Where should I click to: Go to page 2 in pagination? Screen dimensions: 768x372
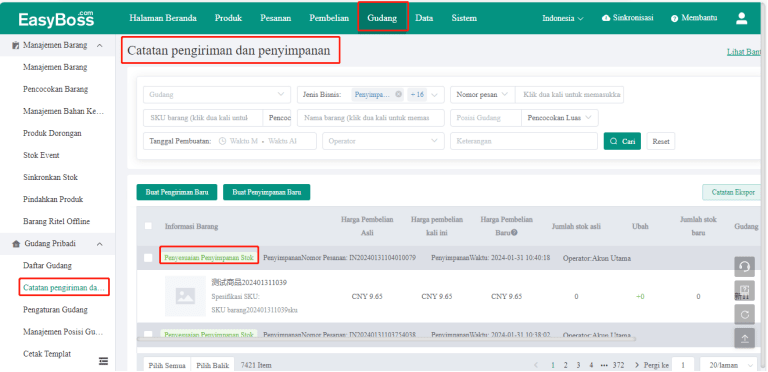[x=566, y=365]
